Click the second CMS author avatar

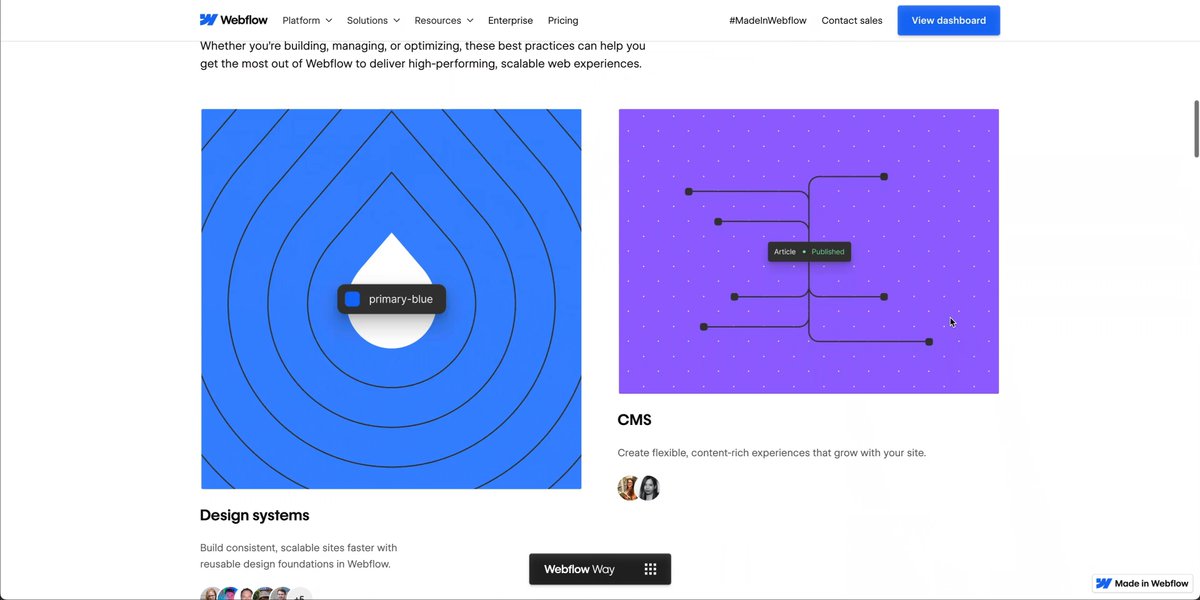click(649, 488)
